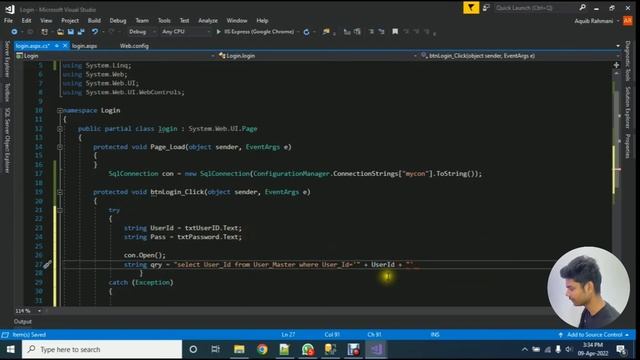
Task: Click the INS insert mode indicator in status bar
Action: point(435,335)
